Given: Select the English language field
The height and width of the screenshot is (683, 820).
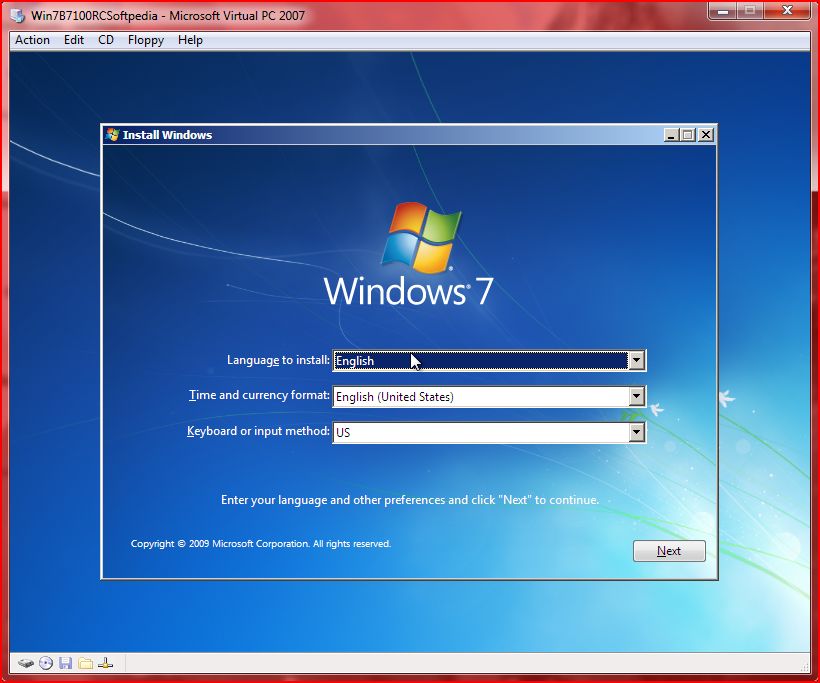Looking at the screenshot, I should pos(480,361).
